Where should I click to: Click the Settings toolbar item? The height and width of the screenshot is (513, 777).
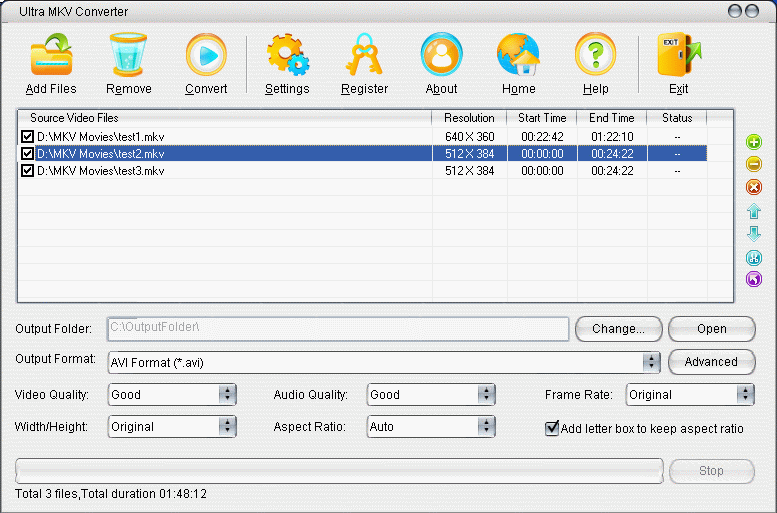point(287,64)
